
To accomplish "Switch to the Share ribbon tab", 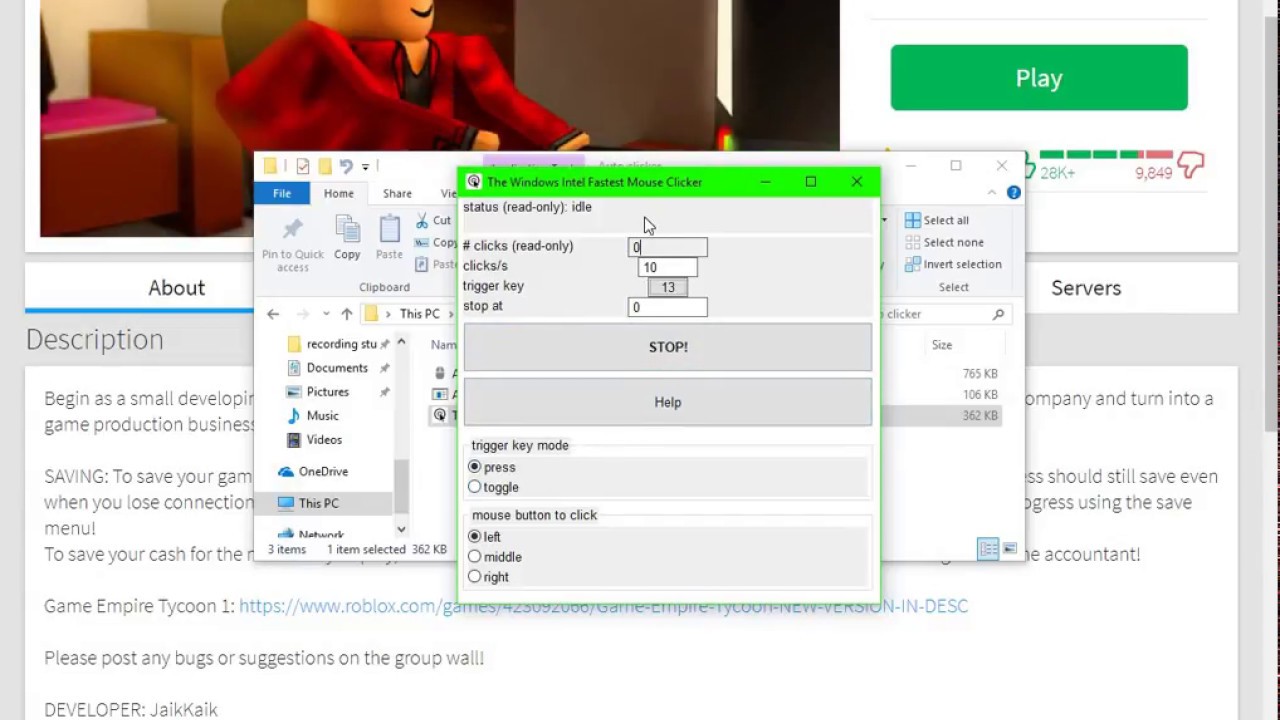I will [397, 193].
